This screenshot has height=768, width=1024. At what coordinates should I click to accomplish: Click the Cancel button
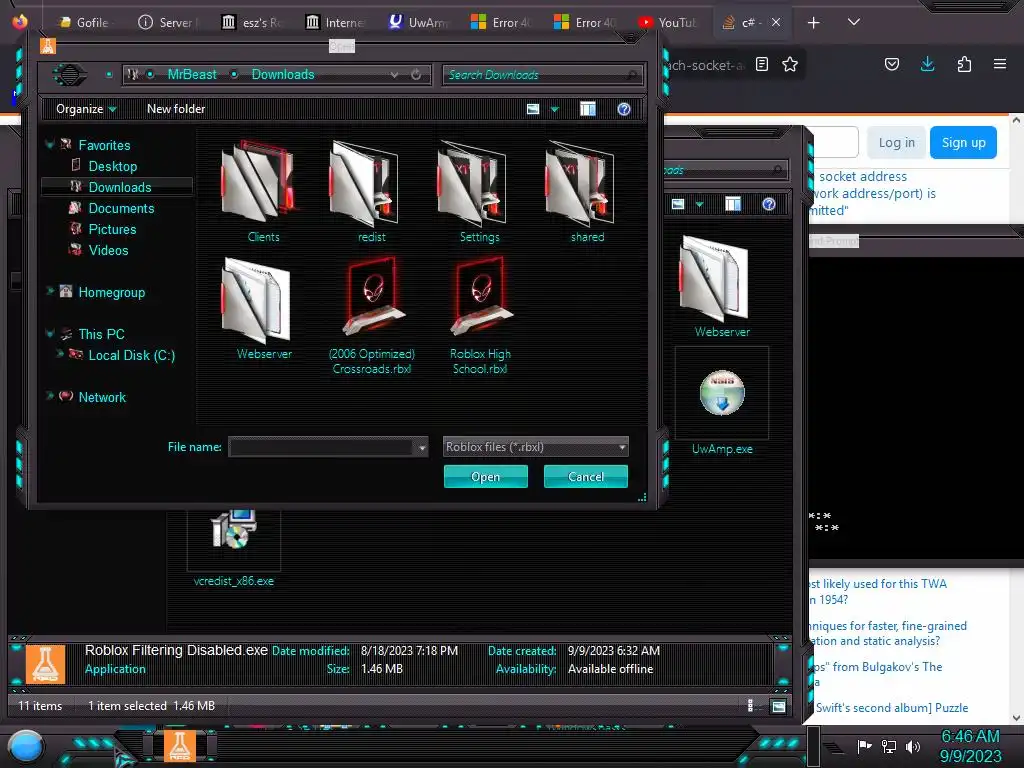click(x=586, y=477)
